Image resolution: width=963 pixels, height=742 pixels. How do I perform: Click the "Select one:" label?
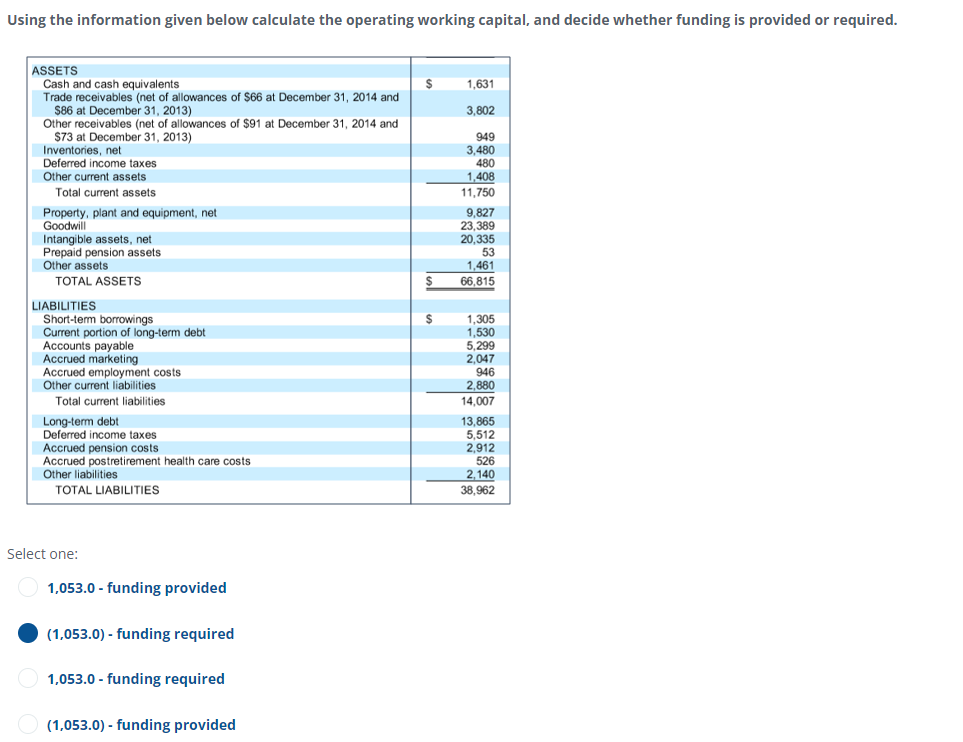point(42,553)
